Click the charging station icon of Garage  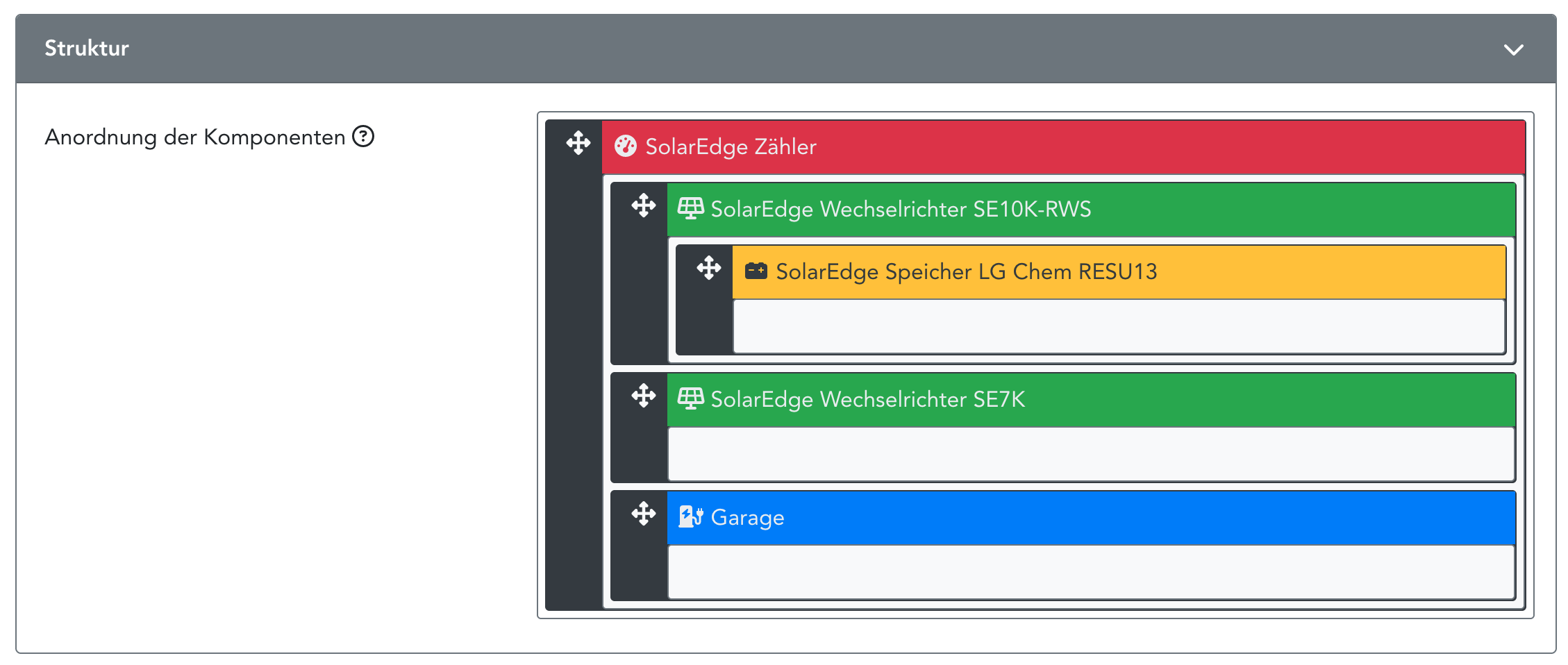point(690,517)
